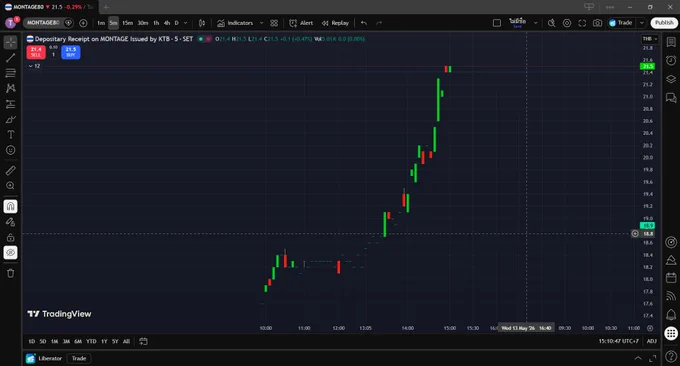Viewport: 680px width, 366px height.
Task: Select the ruler measure tool
Action: (10, 170)
